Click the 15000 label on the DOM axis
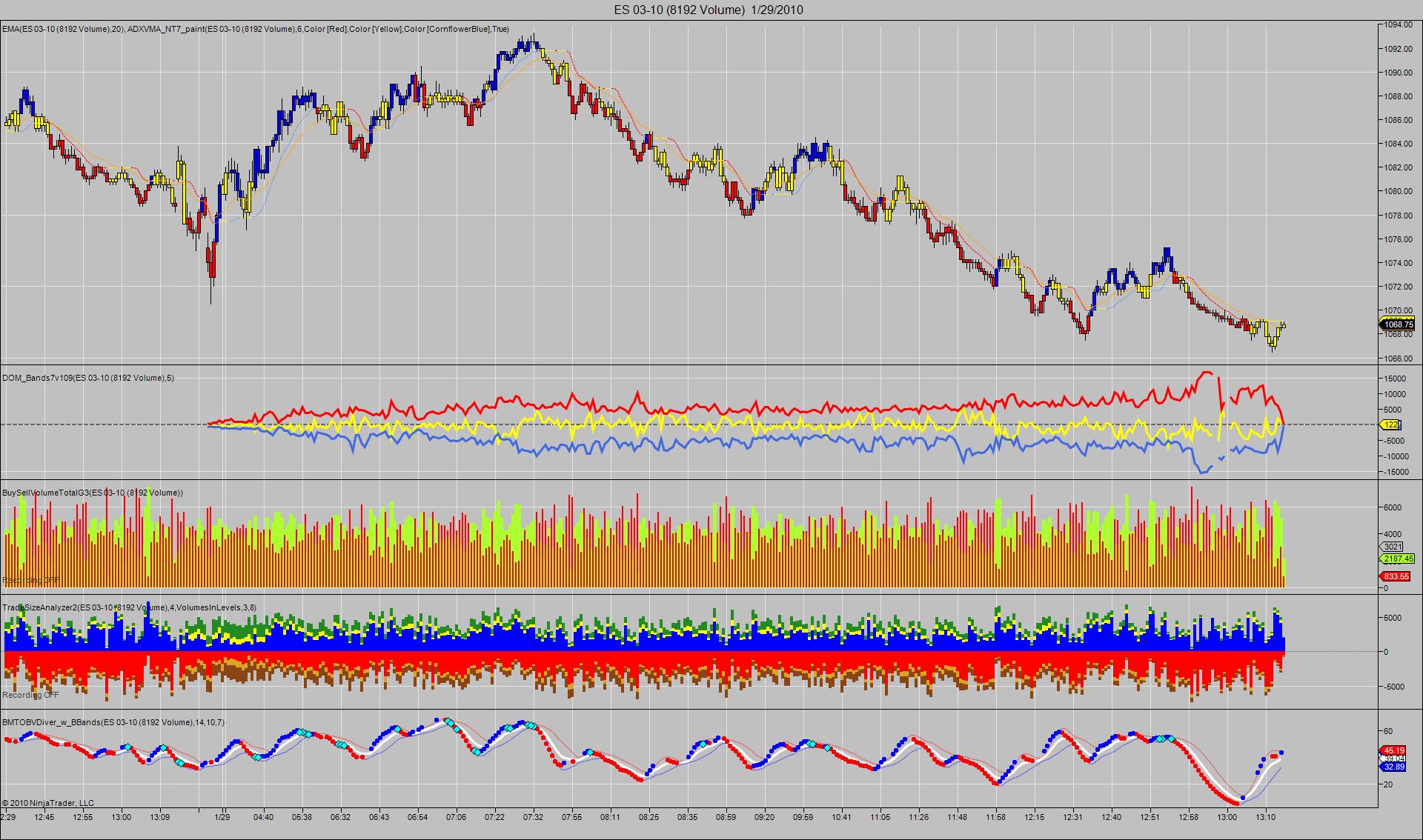 click(x=1394, y=379)
